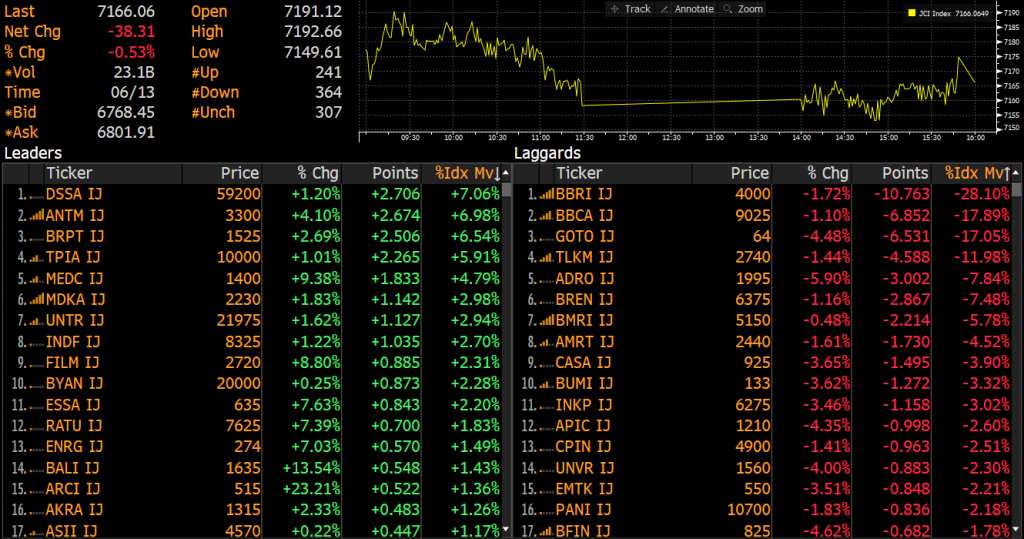Activate the Track crosshair icon on chart
The image size is (1024, 539).
(x=615, y=9)
